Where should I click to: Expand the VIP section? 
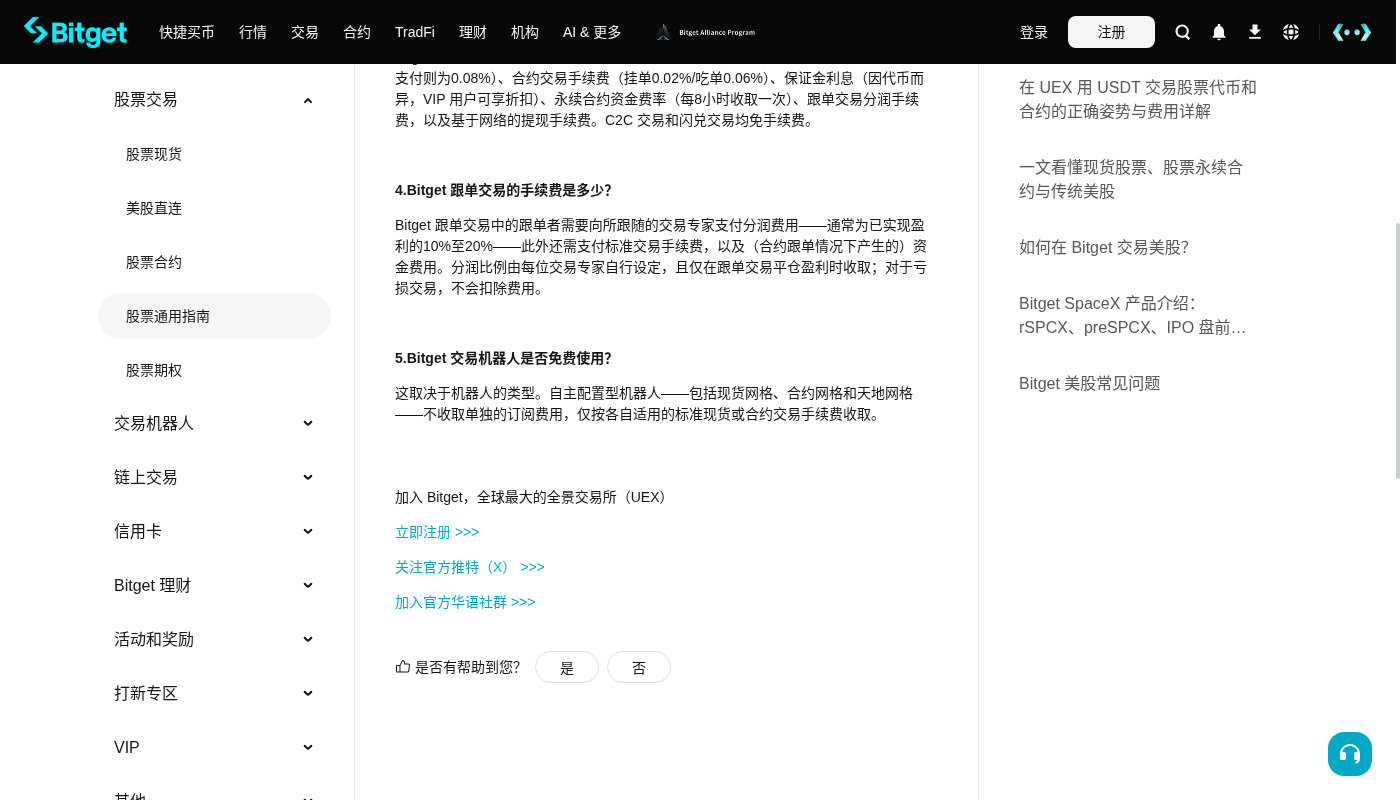click(214, 747)
